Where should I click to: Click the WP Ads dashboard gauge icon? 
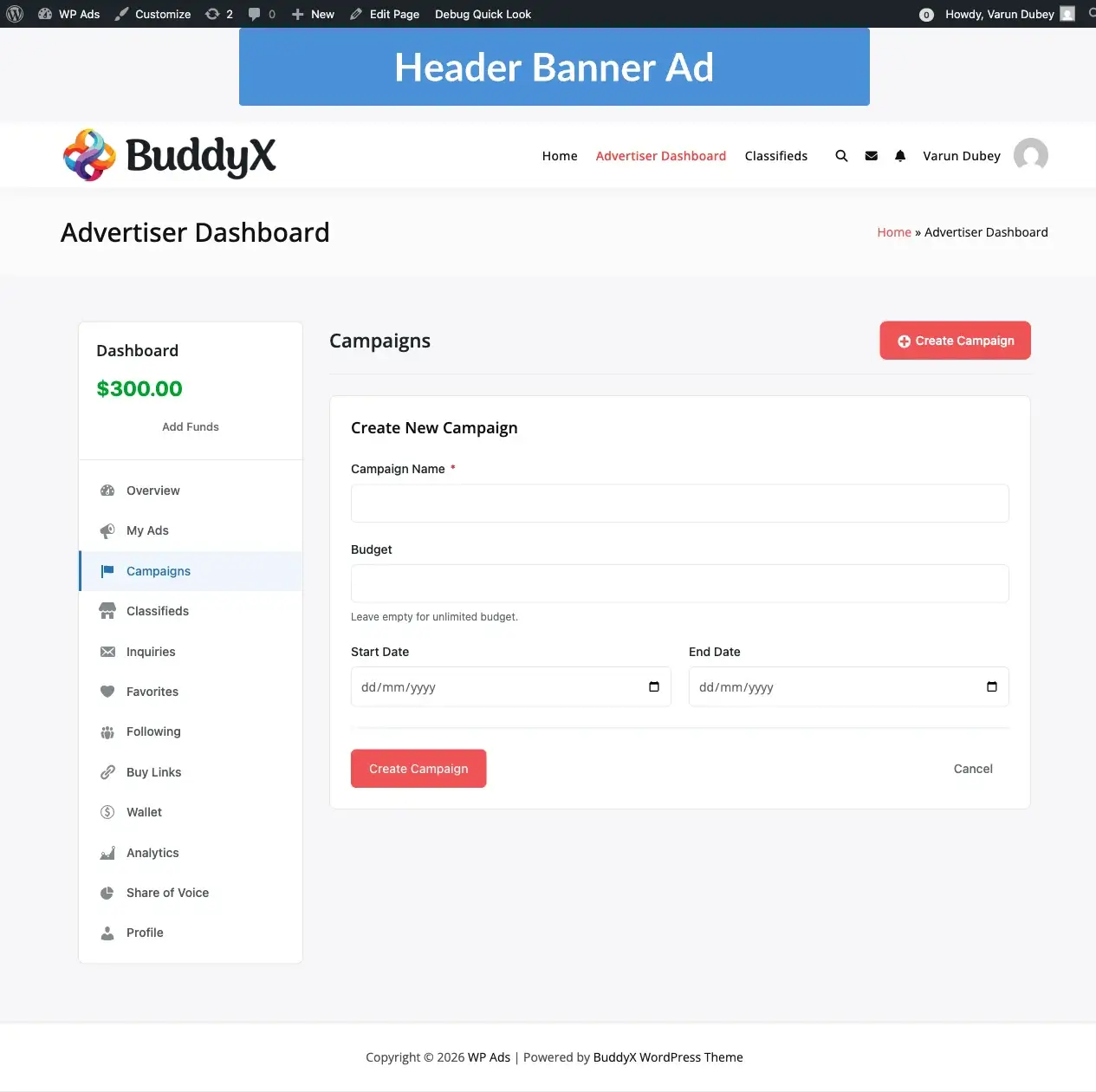tap(45, 14)
